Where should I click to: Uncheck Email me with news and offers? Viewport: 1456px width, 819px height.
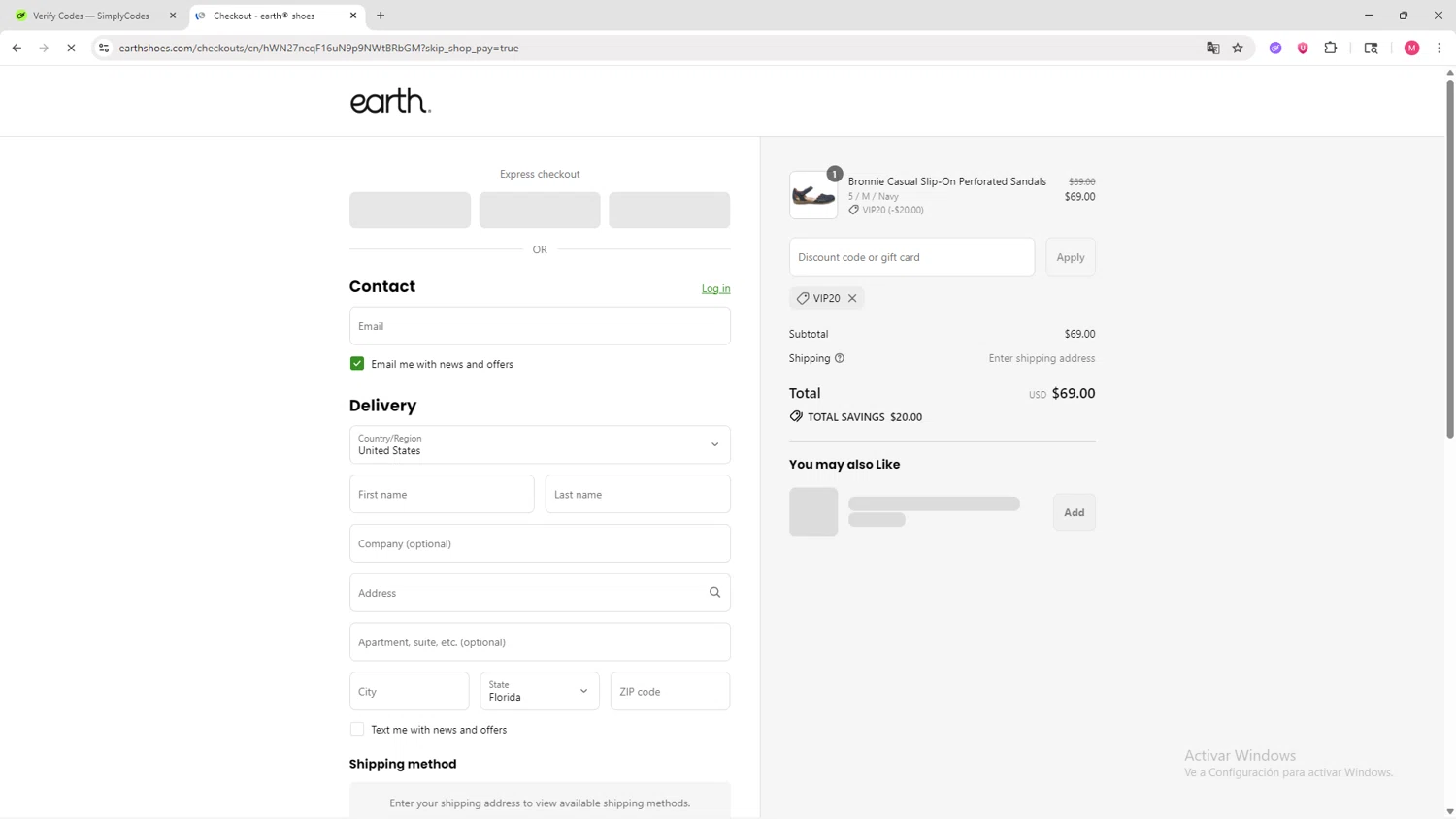tap(357, 363)
